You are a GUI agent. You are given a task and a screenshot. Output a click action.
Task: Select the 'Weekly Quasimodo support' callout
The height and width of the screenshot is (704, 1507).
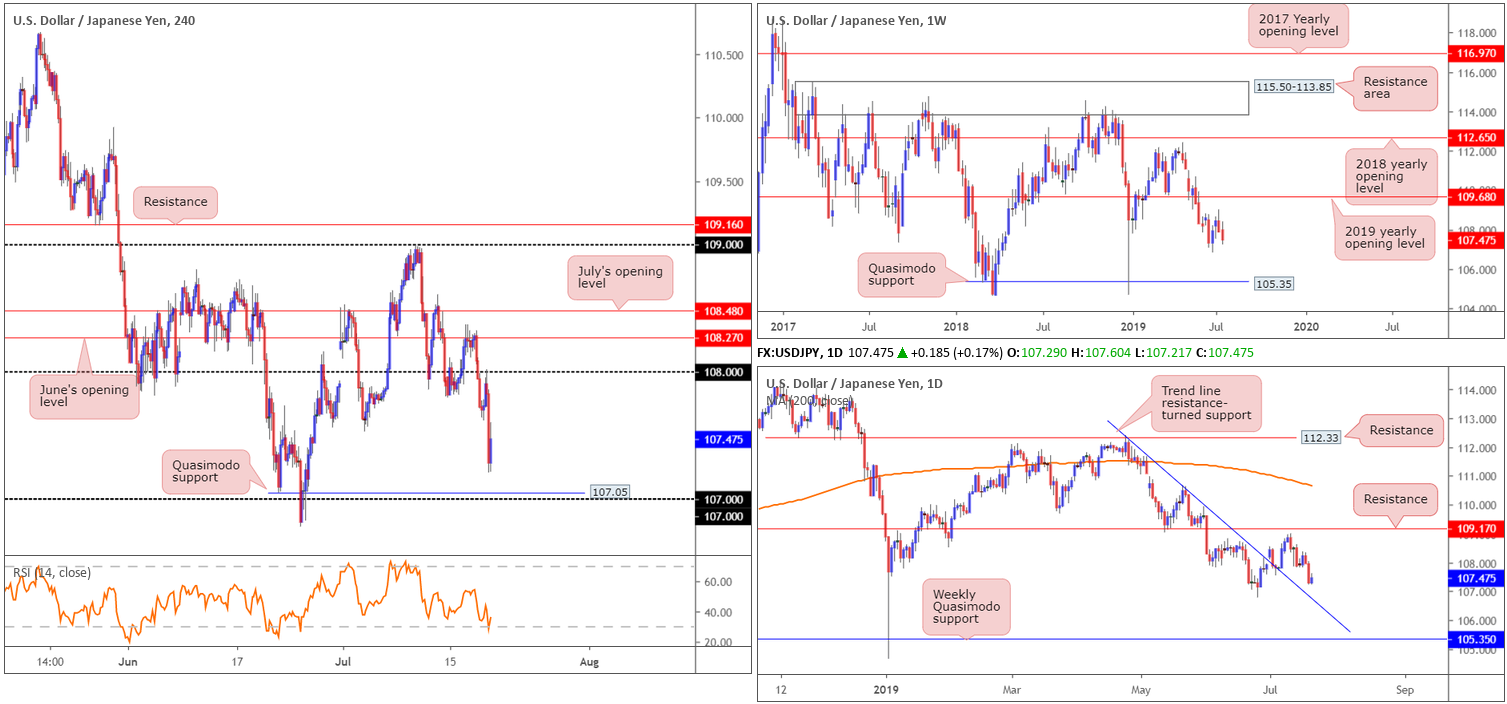coord(967,605)
